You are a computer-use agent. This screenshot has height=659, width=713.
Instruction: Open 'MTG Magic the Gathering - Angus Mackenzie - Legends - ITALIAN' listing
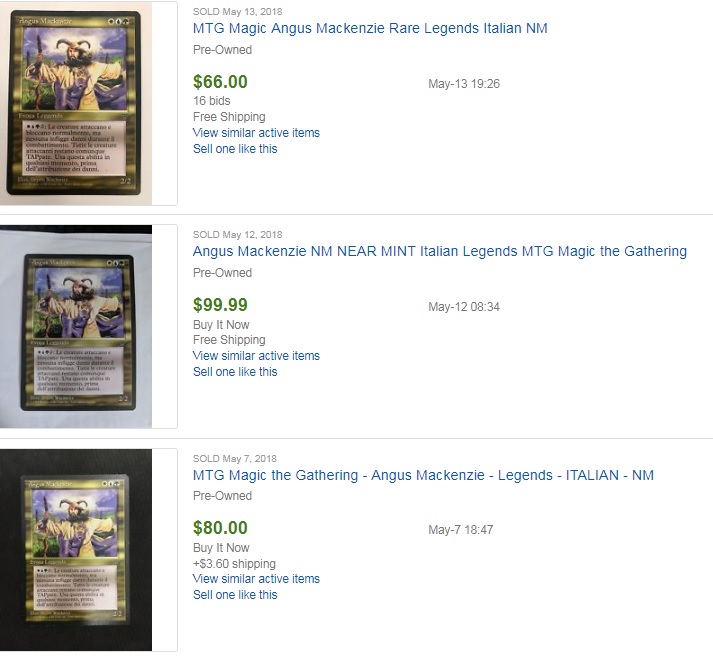[x=423, y=475]
